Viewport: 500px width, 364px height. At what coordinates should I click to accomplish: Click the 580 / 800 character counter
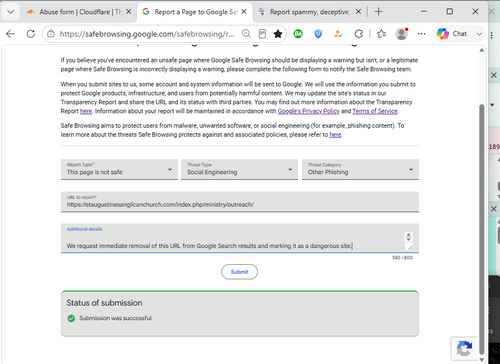point(402,258)
